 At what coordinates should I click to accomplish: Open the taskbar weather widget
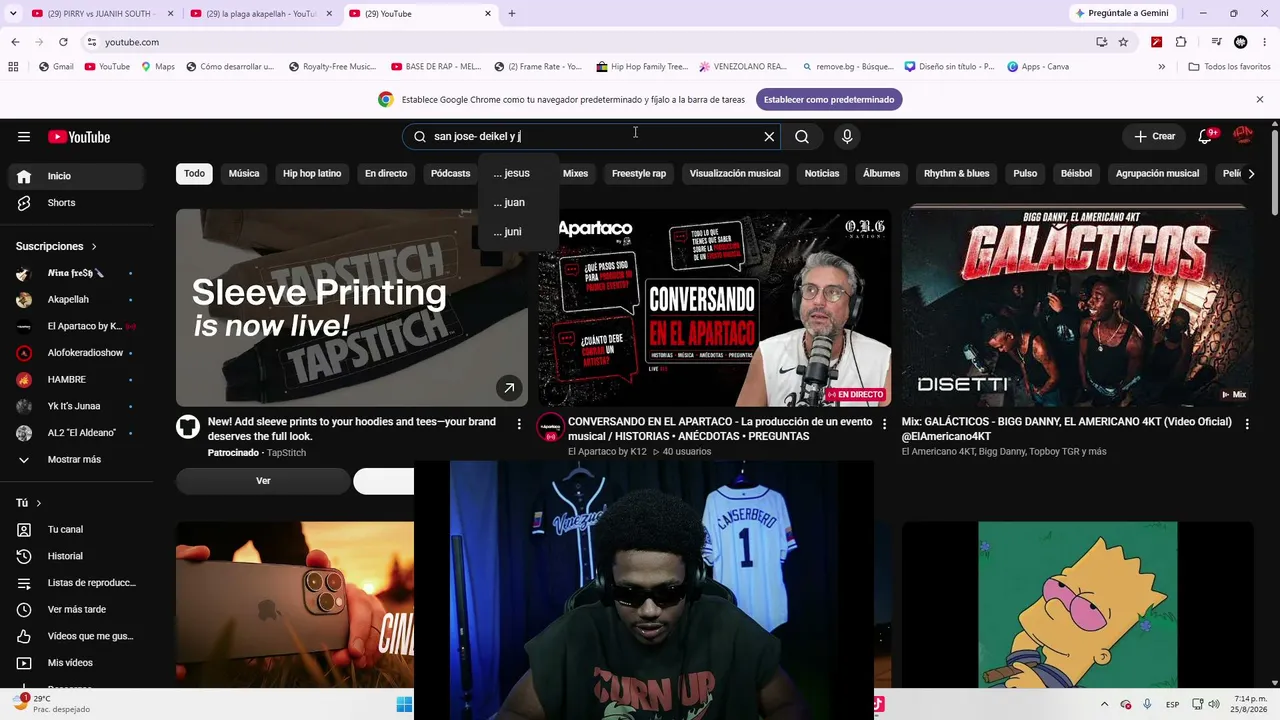tap(50, 704)
